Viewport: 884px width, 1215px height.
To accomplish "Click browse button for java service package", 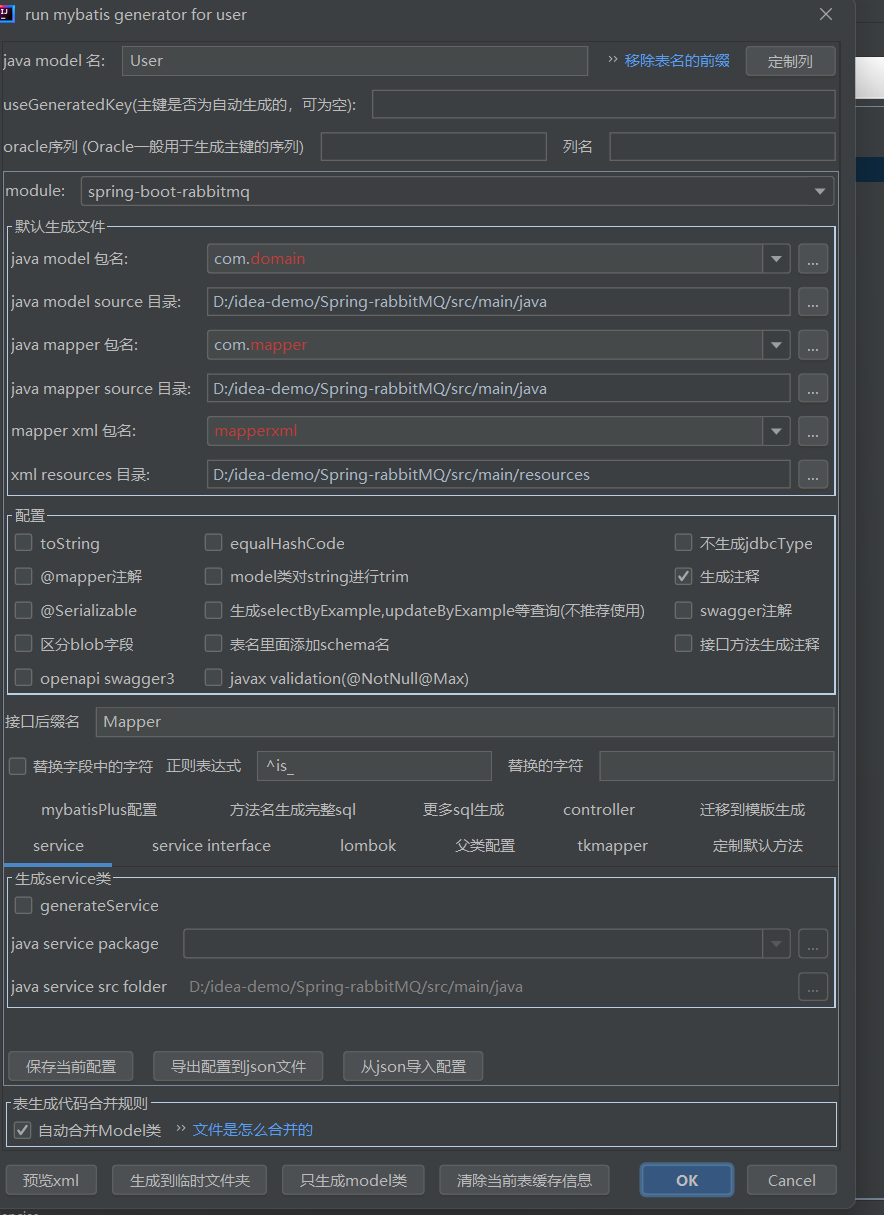I will 812,943.
